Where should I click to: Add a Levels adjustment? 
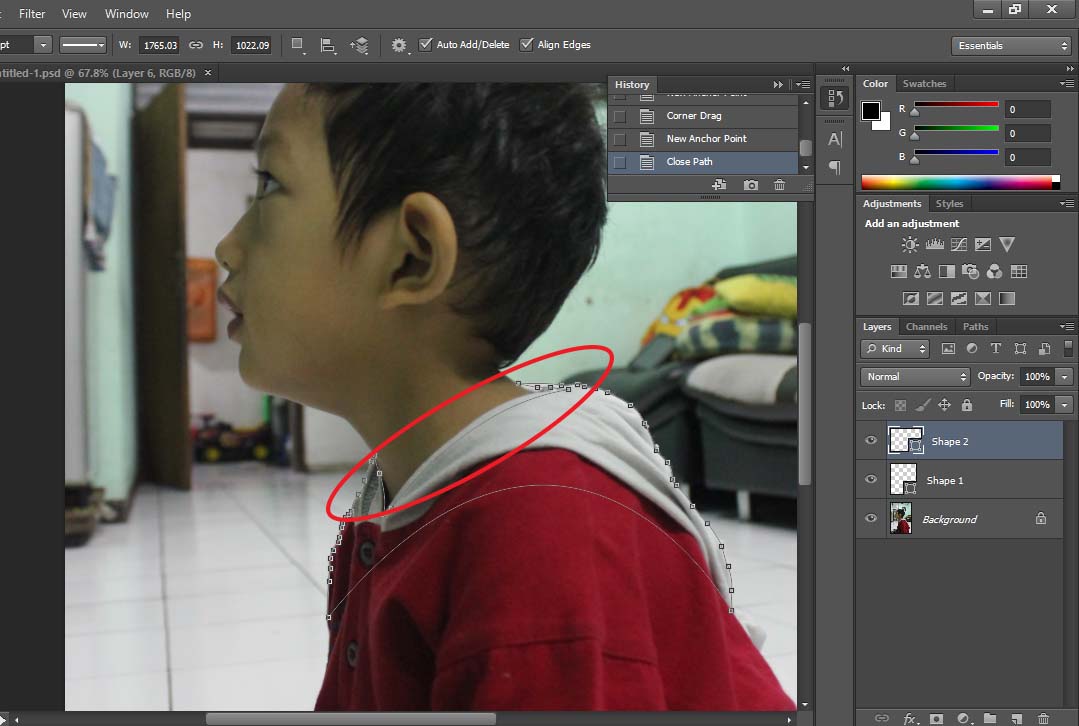(x=935, y=244)
